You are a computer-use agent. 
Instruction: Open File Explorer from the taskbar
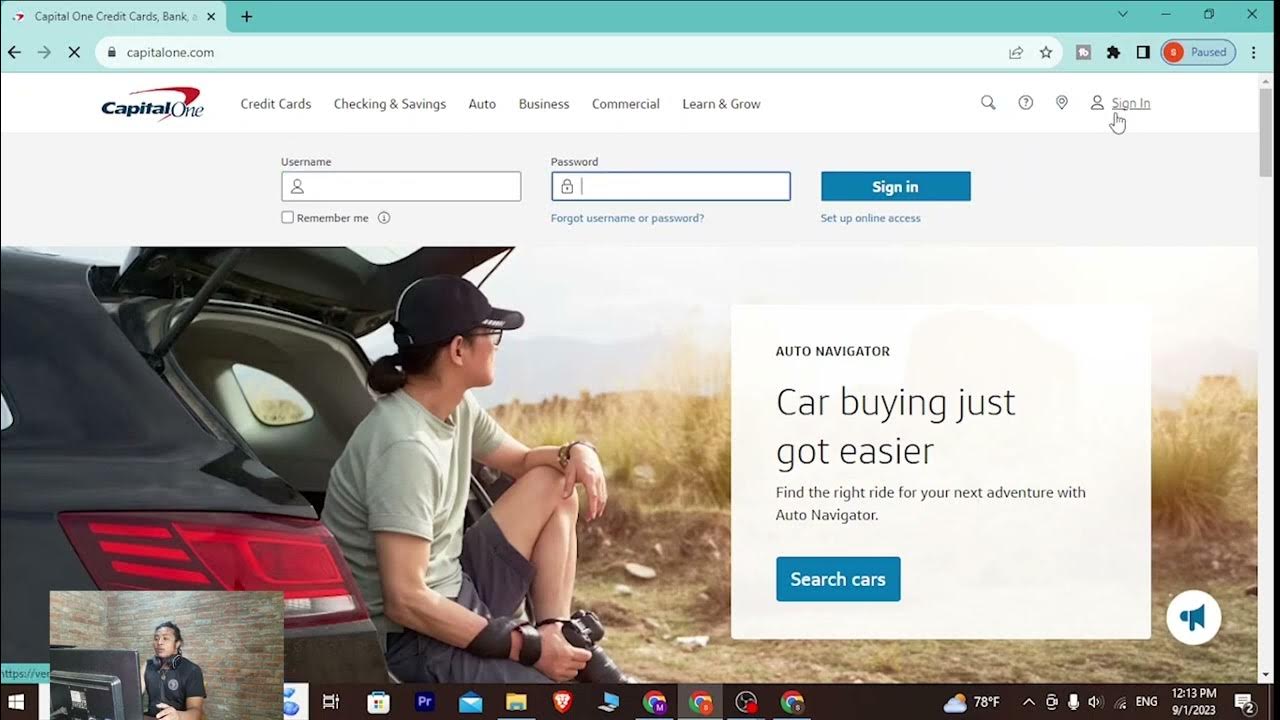pyautogui.click(x=516, y=702)
